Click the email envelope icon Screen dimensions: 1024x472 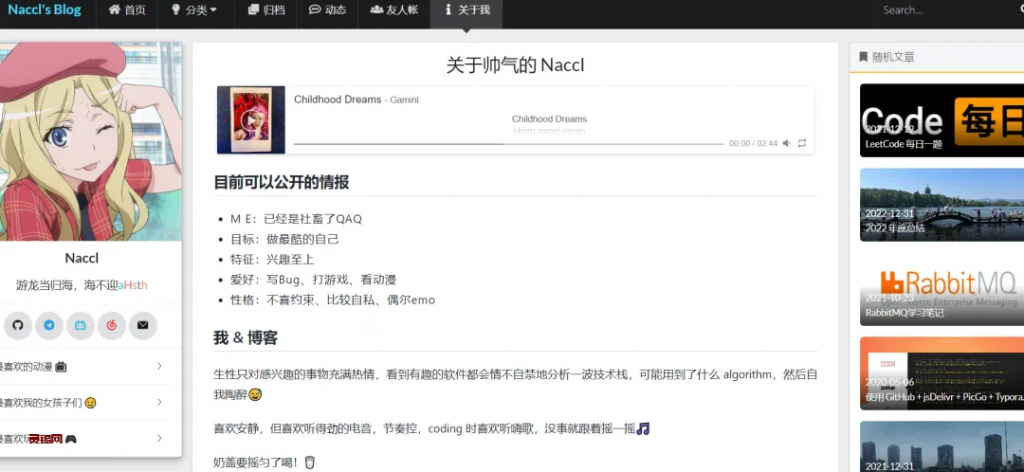click(x=143, y=325)
